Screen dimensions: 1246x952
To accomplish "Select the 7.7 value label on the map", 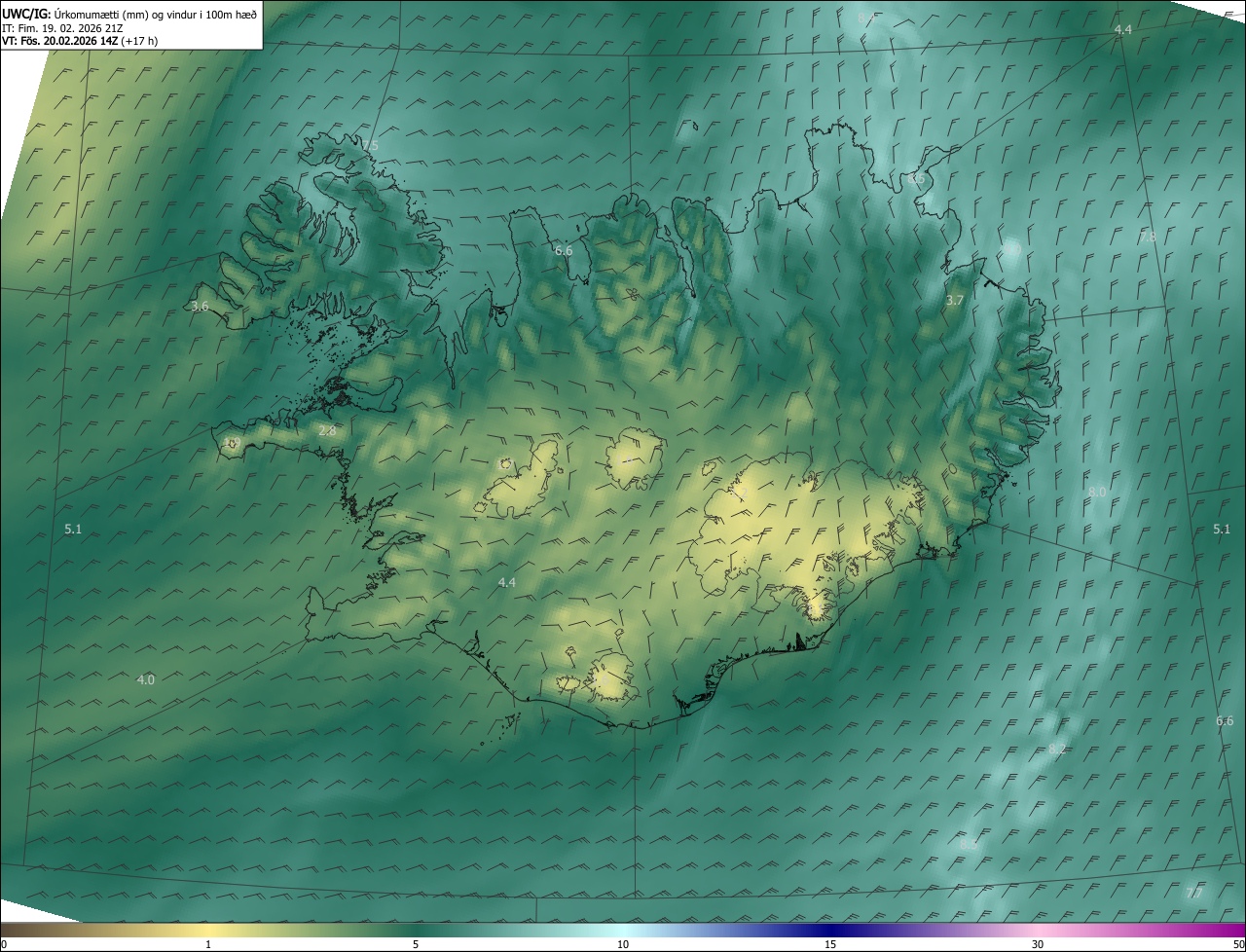I will click(1194, 894).
